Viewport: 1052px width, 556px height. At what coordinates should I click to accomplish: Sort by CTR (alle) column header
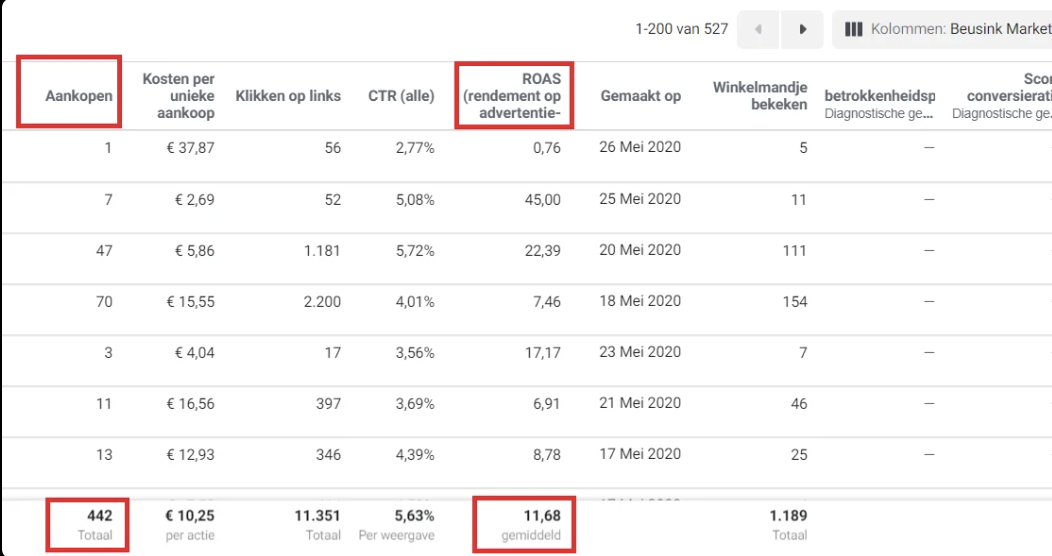point(401,96)
